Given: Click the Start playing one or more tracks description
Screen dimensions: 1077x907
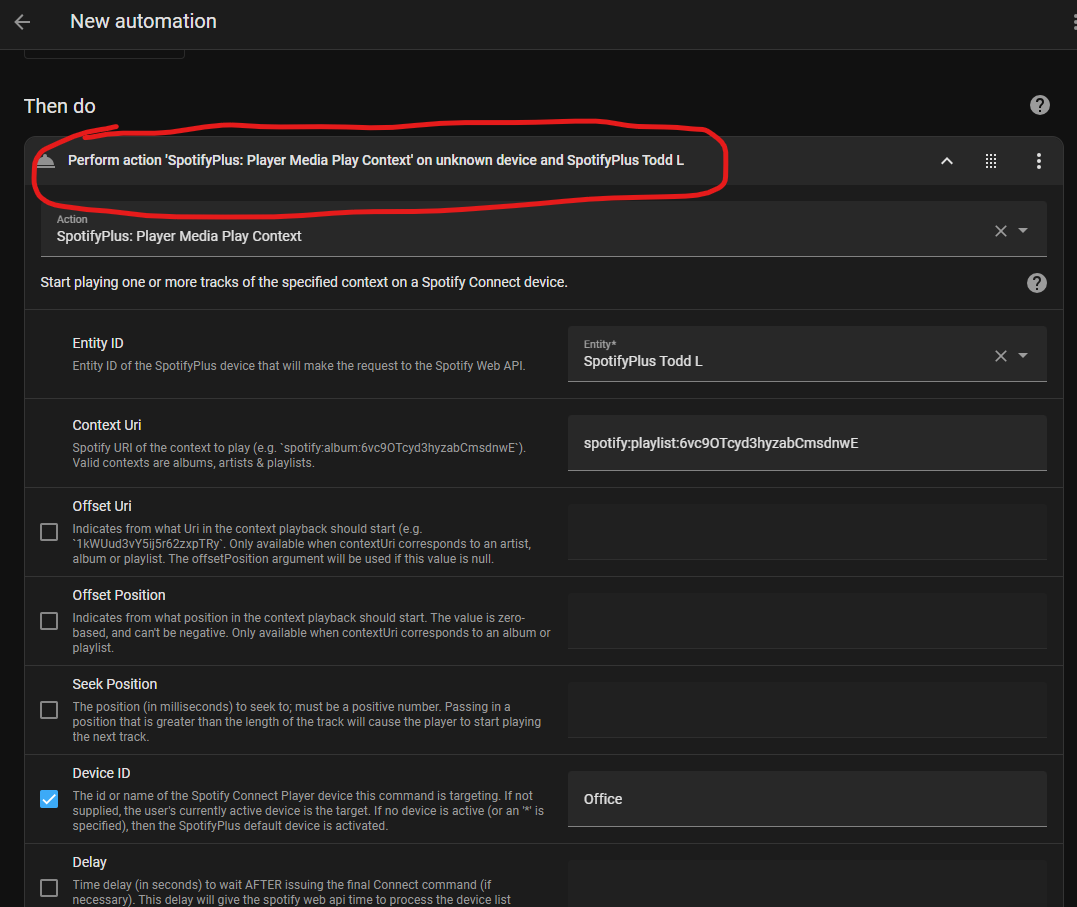Looking at the screenshot, I should (304, 282).
